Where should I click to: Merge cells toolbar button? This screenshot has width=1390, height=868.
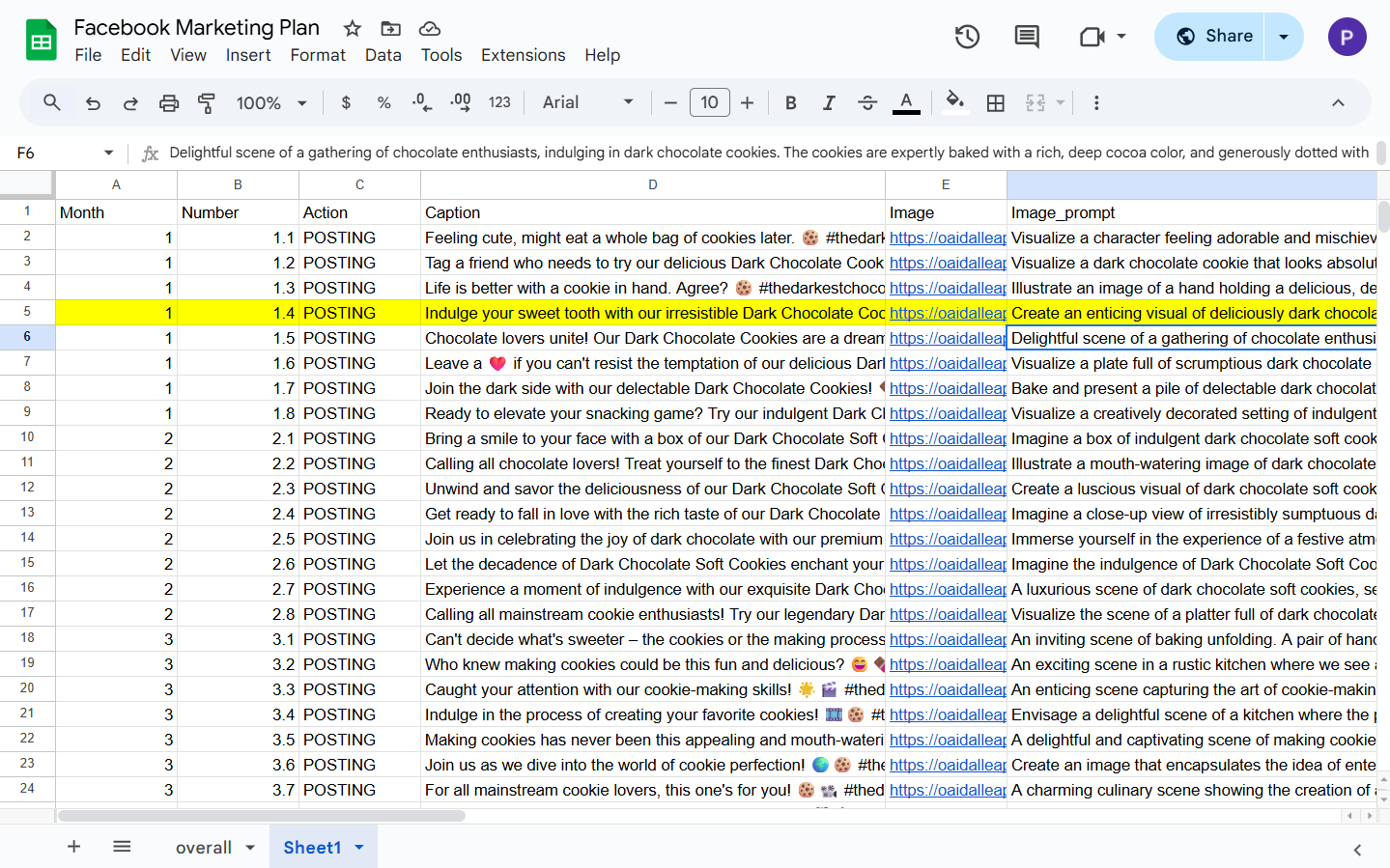pyautogui.click(x=1035, y=102)
